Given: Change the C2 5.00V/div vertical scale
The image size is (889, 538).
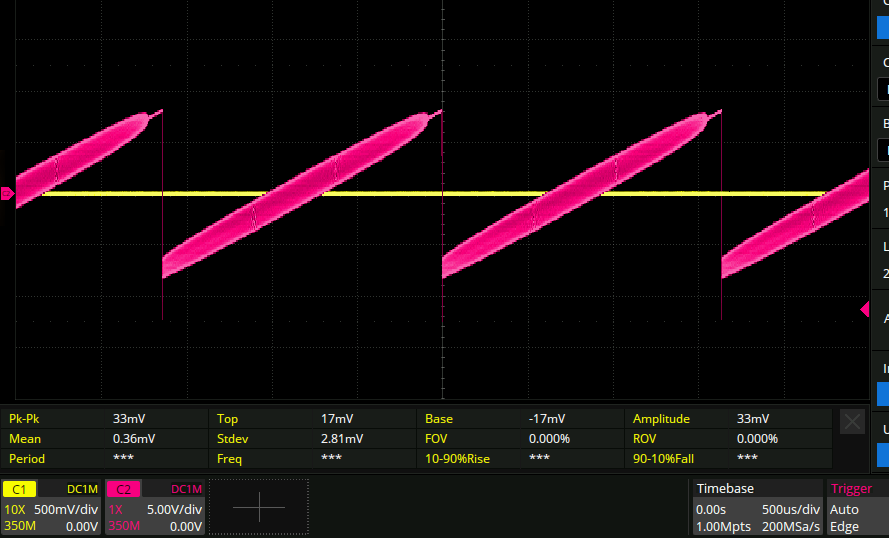Looking at the screenshot, I should [174, 509].
